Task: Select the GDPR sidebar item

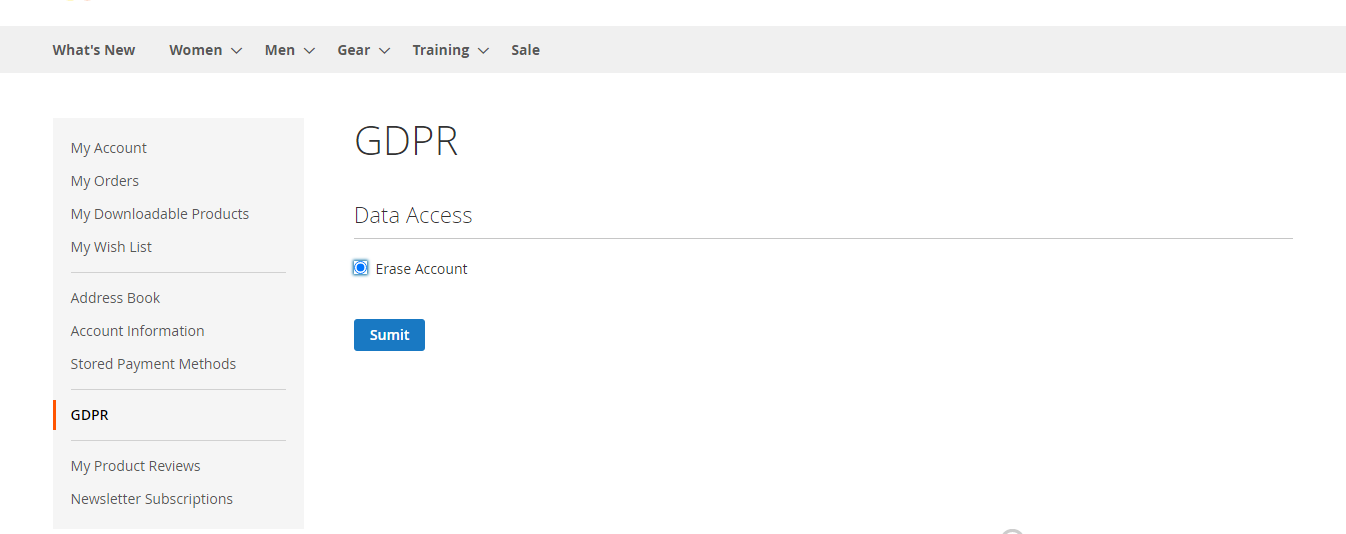Action: (x=90, y=415)
